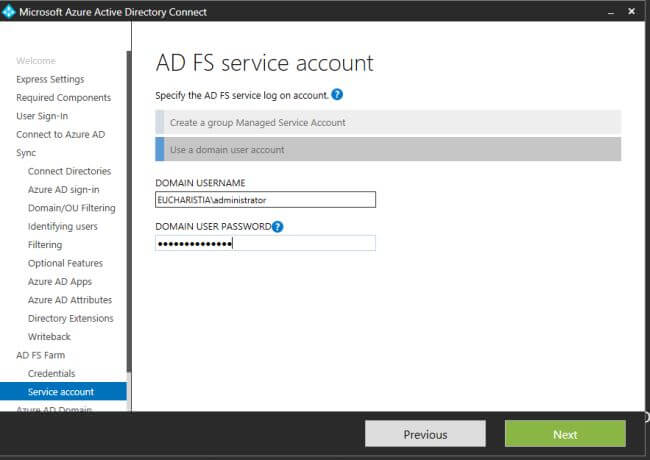Open Credentials sub-step under AD FS Farm
650x460 pixels.
pyautogui.click(x=51, y=373)
